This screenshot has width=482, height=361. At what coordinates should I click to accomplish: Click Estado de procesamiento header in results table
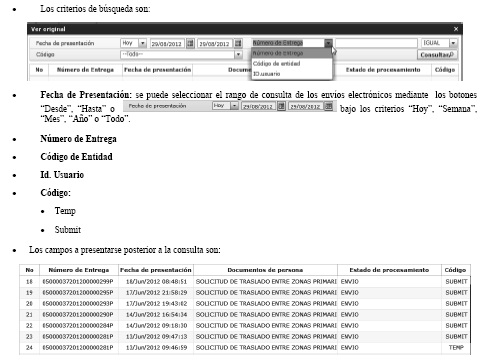(389, 270)
